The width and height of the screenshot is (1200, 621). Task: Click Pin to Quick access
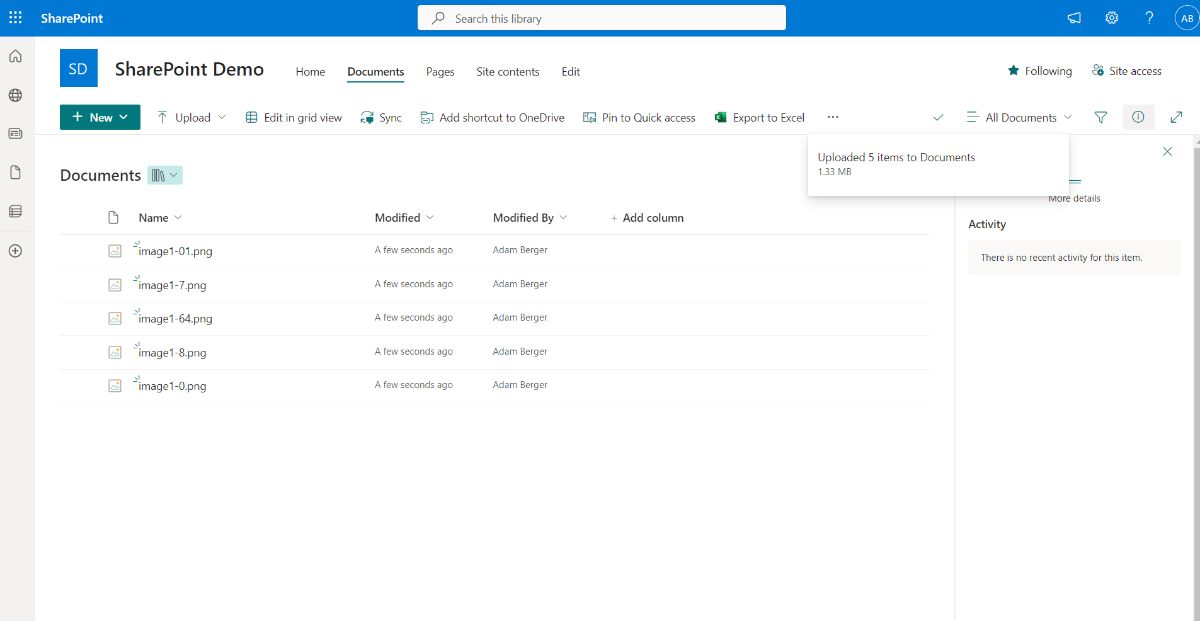(639, 117)
